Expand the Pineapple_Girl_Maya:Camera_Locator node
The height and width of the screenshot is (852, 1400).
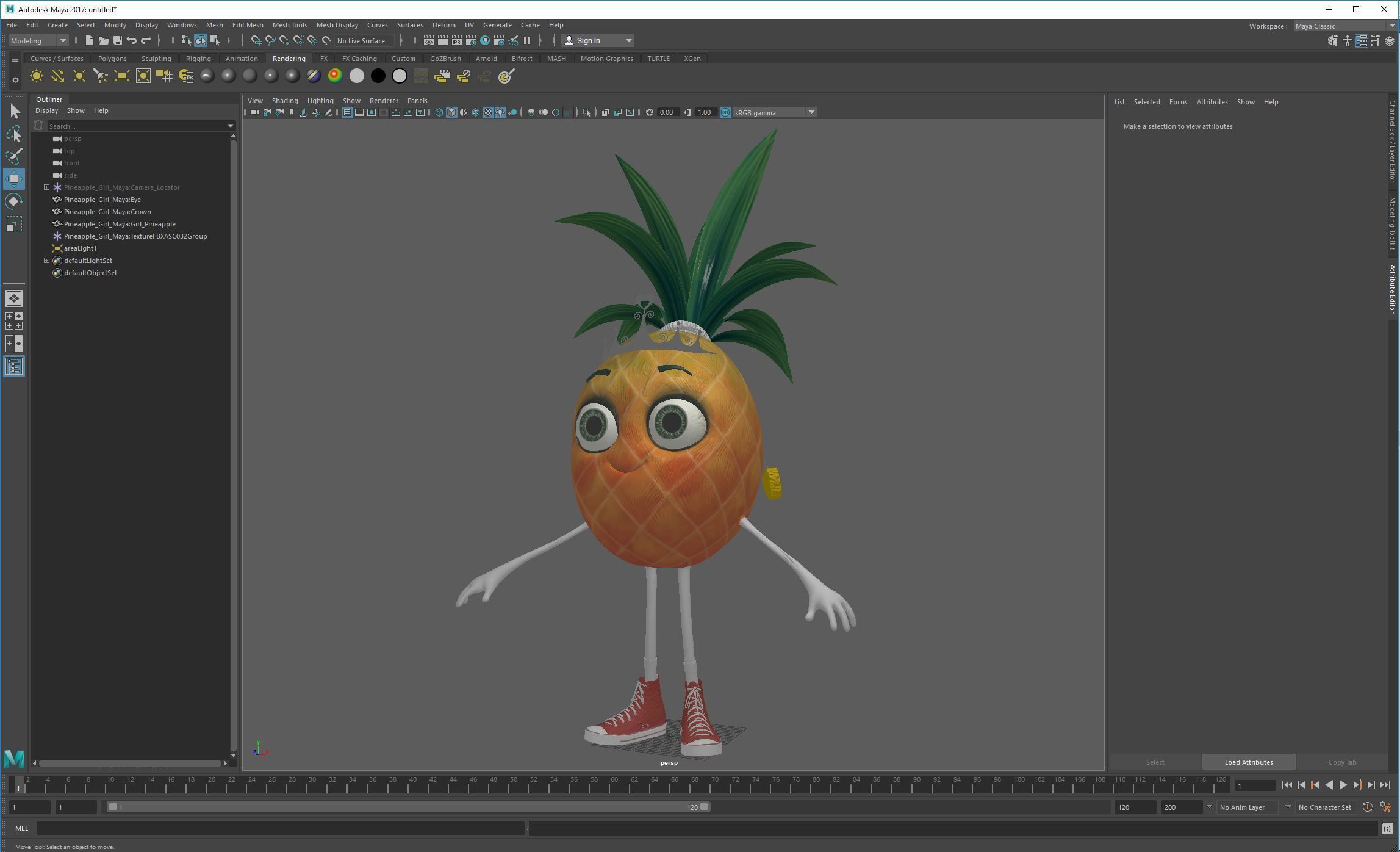click(x=46, y=187)
